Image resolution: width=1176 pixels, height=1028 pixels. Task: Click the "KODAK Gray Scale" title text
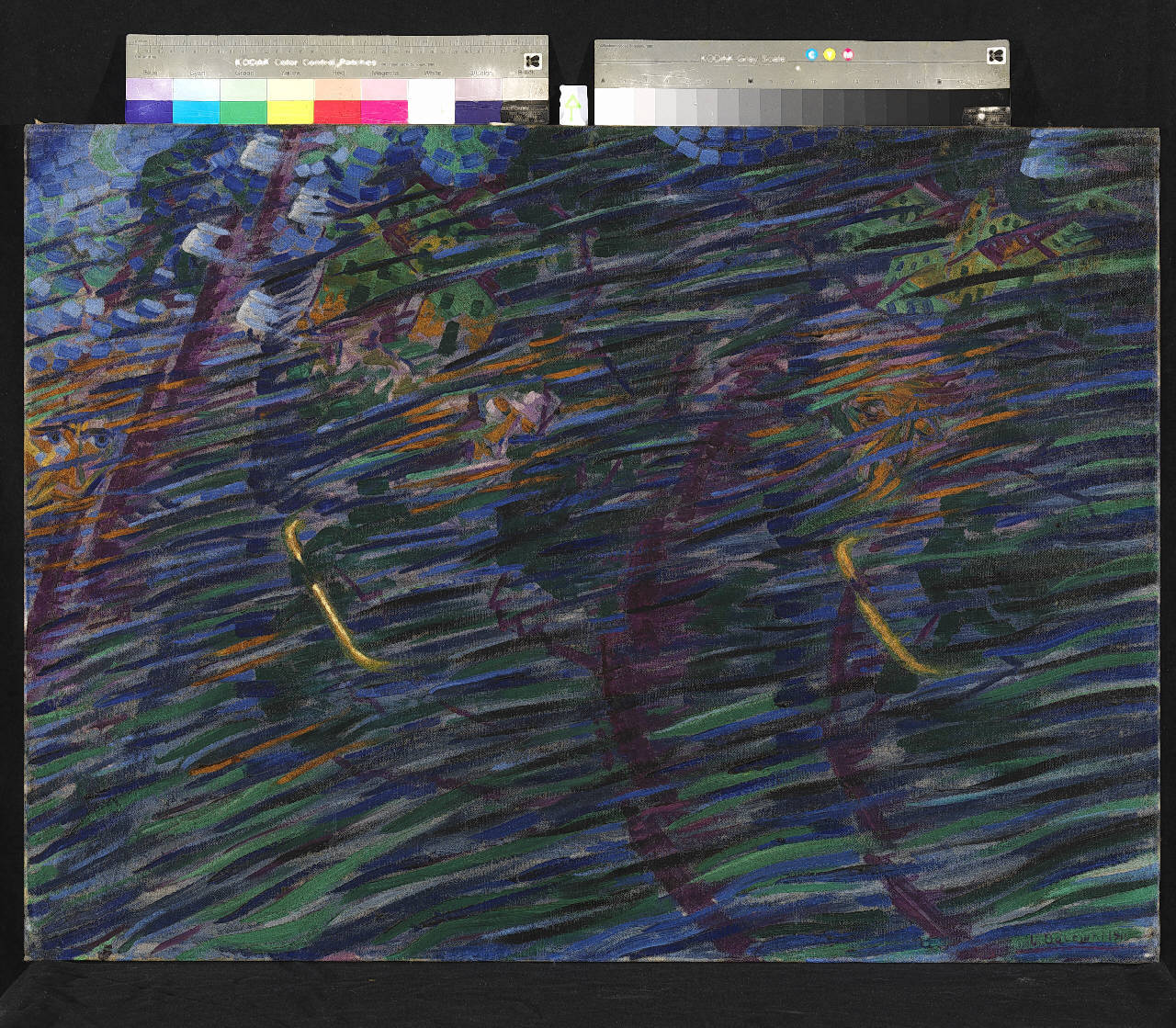tap(742, 58)
